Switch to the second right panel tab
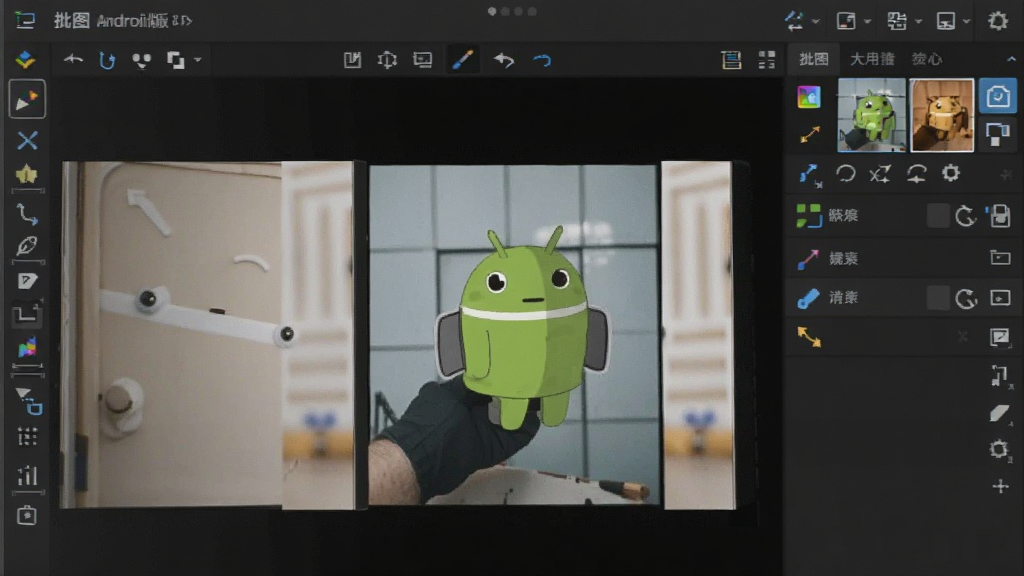Image resolution: width=1024 pixels, height=576 pixels. point(872,59)
